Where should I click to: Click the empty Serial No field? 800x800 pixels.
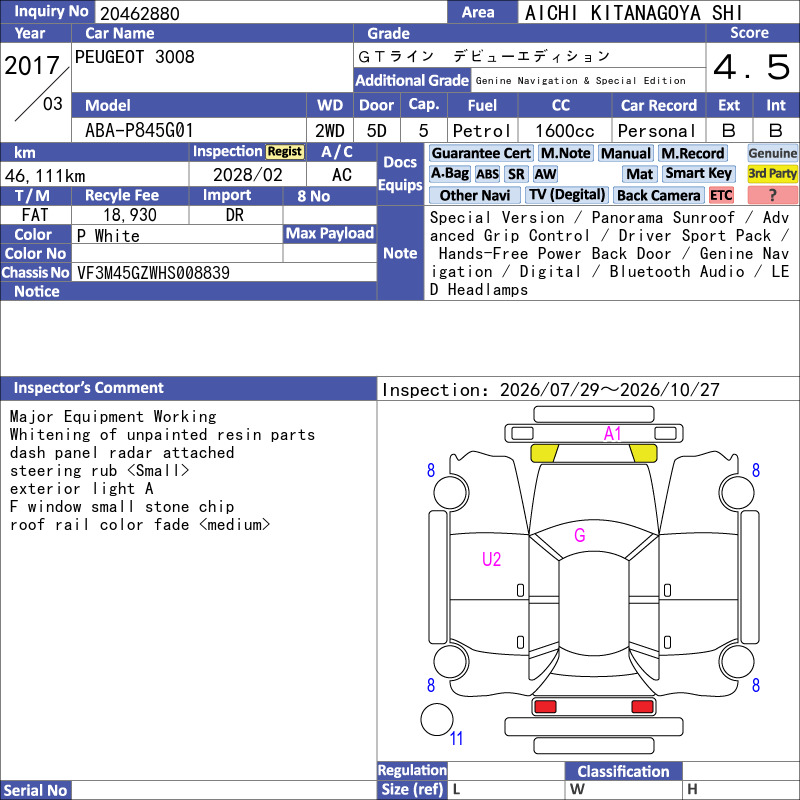224,790
